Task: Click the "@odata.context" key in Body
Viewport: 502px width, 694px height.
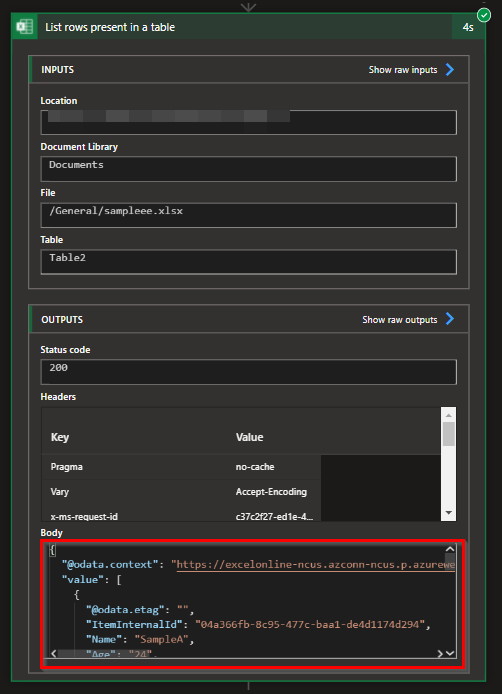Action: coord(110,565)
